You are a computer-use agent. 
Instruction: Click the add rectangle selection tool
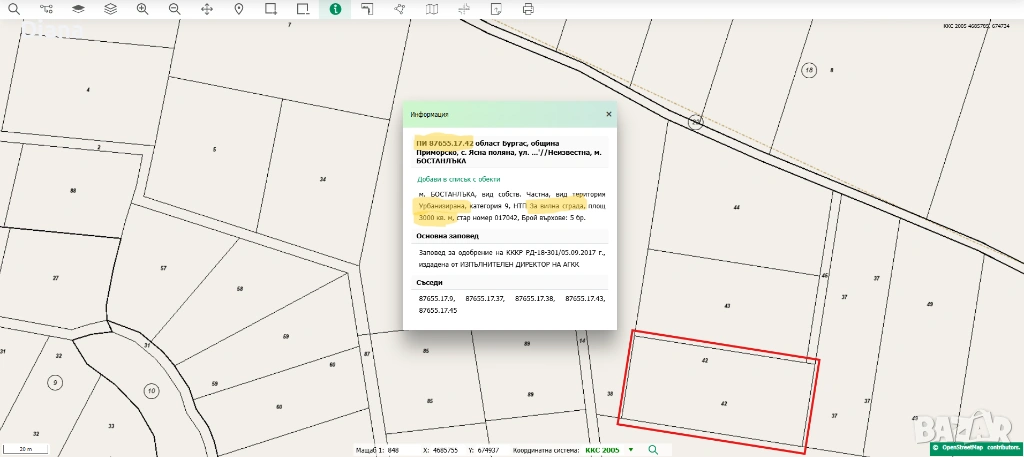pos(271,9)
